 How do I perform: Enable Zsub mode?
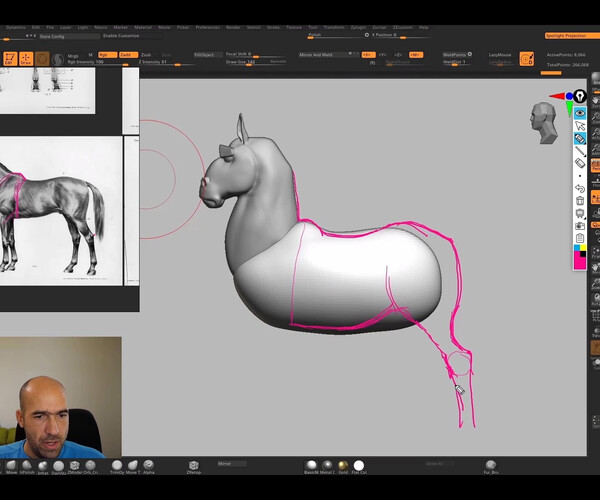click(146, 55)
